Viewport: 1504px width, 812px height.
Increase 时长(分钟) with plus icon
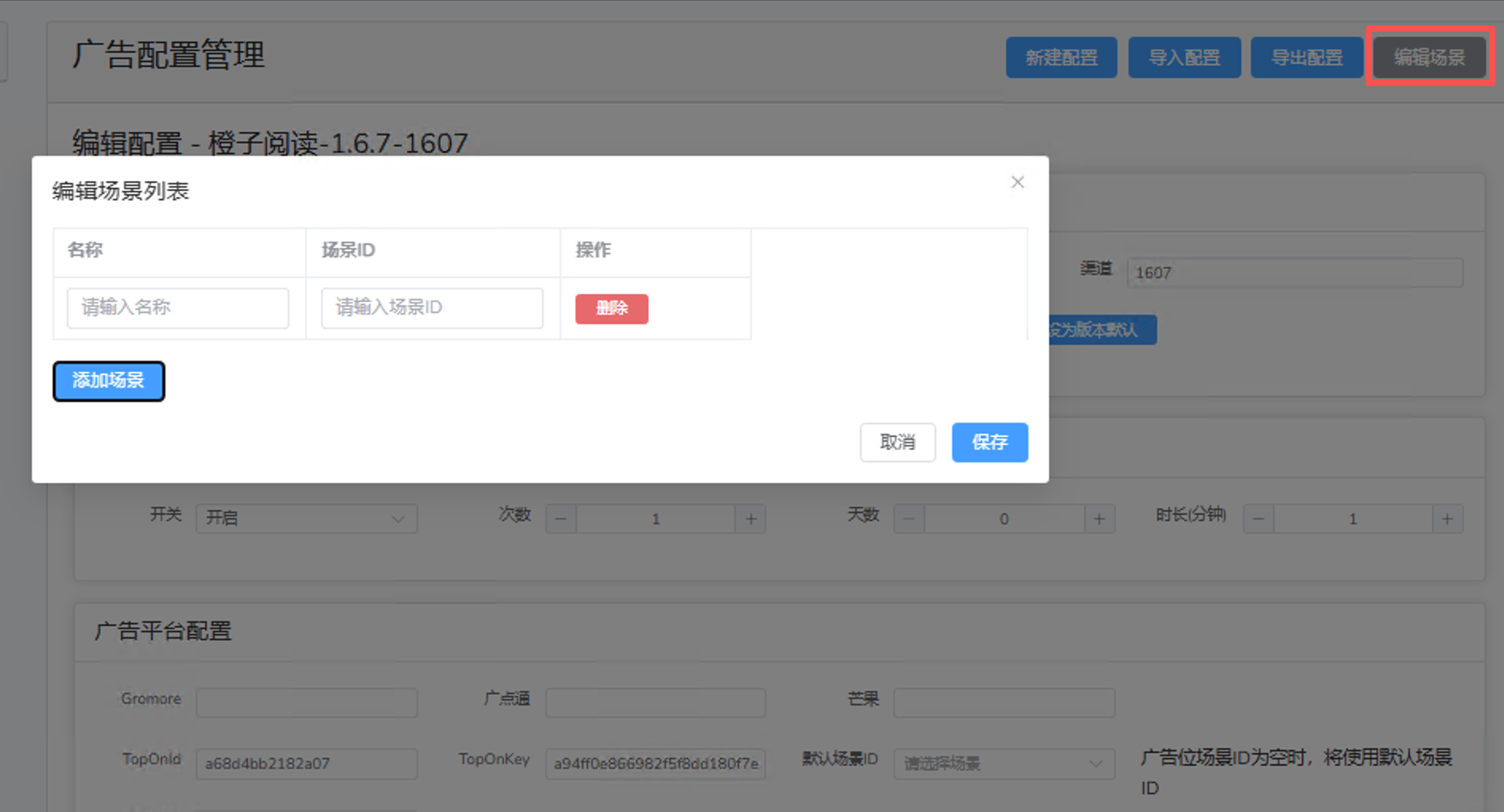[1447, 520]
